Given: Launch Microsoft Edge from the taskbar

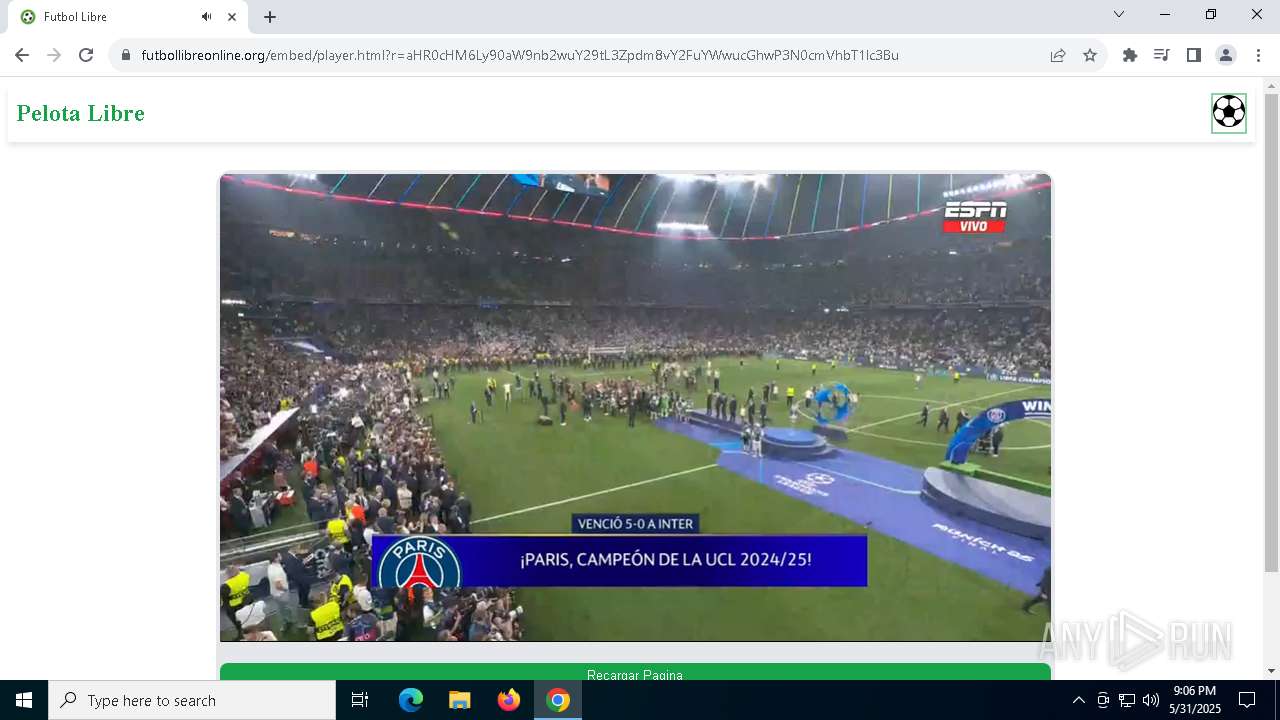Looking at the screenshot, I should point(411,700).
